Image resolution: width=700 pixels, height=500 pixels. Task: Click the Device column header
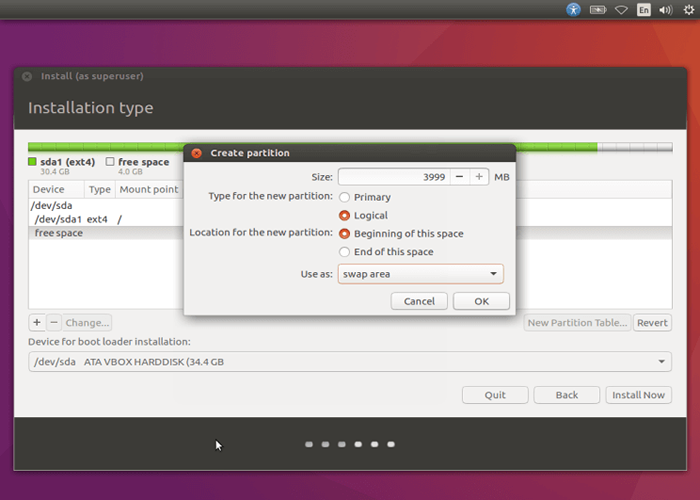coord(56,189)
